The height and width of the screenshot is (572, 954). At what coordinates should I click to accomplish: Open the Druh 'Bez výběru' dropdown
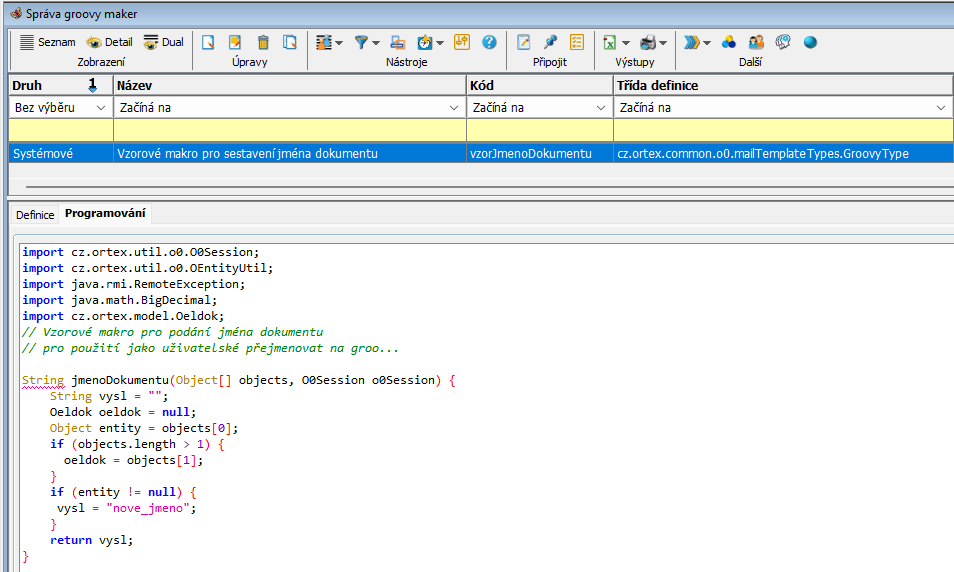pos(60,107)
